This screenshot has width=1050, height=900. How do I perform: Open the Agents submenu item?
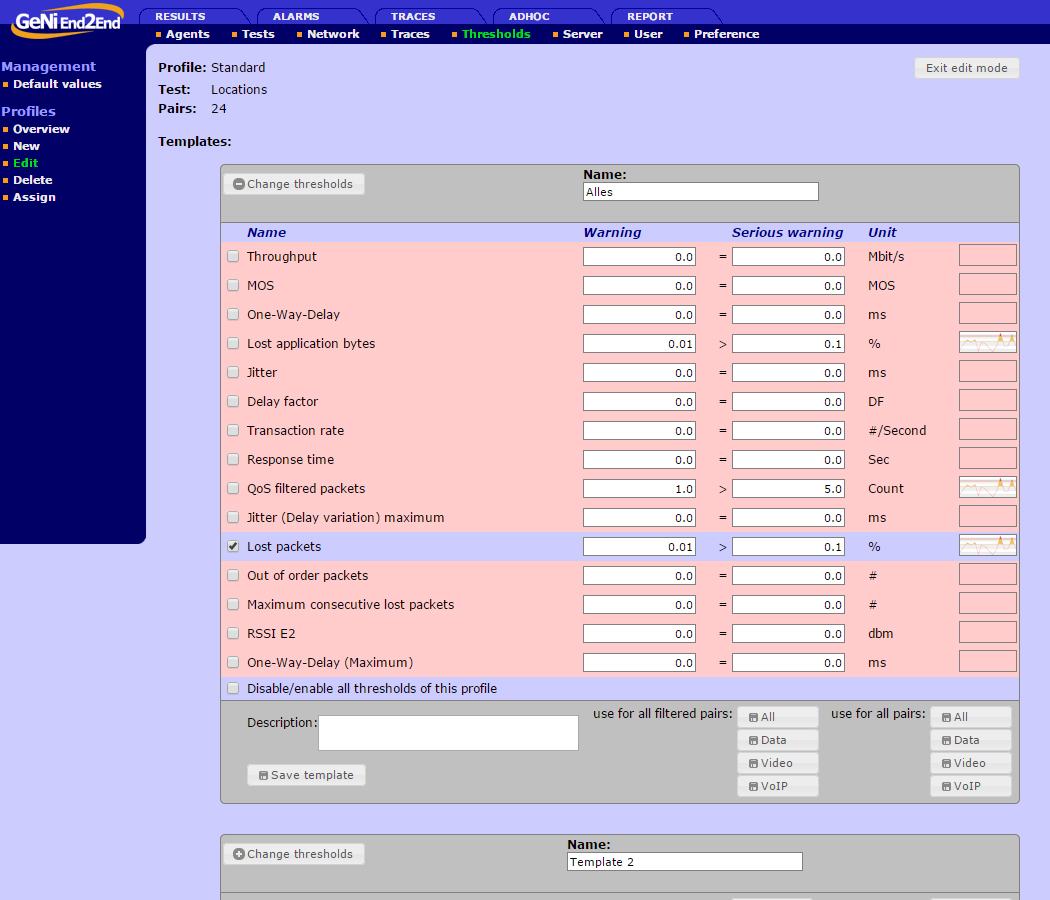(188, 34)
